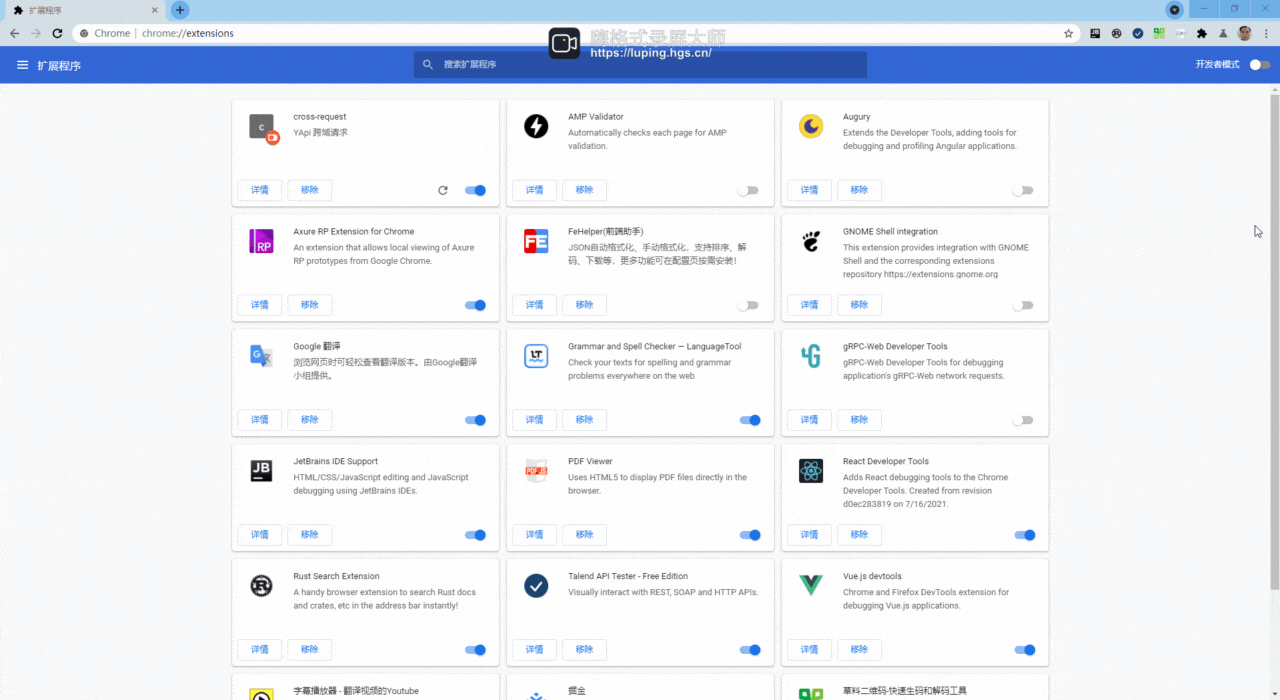Disable the cross-request extension toggle
Viewport: 1280px width, 700px height.
[x=475, y=190]
